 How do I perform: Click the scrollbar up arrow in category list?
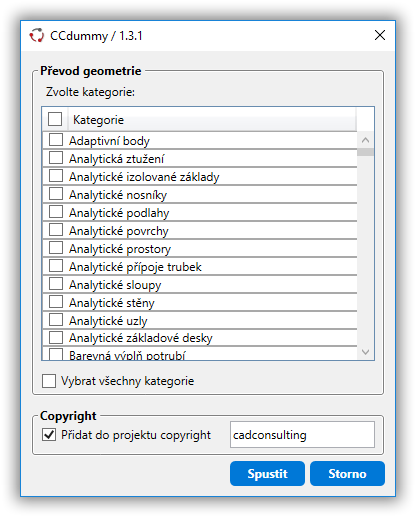click(365, 140)
